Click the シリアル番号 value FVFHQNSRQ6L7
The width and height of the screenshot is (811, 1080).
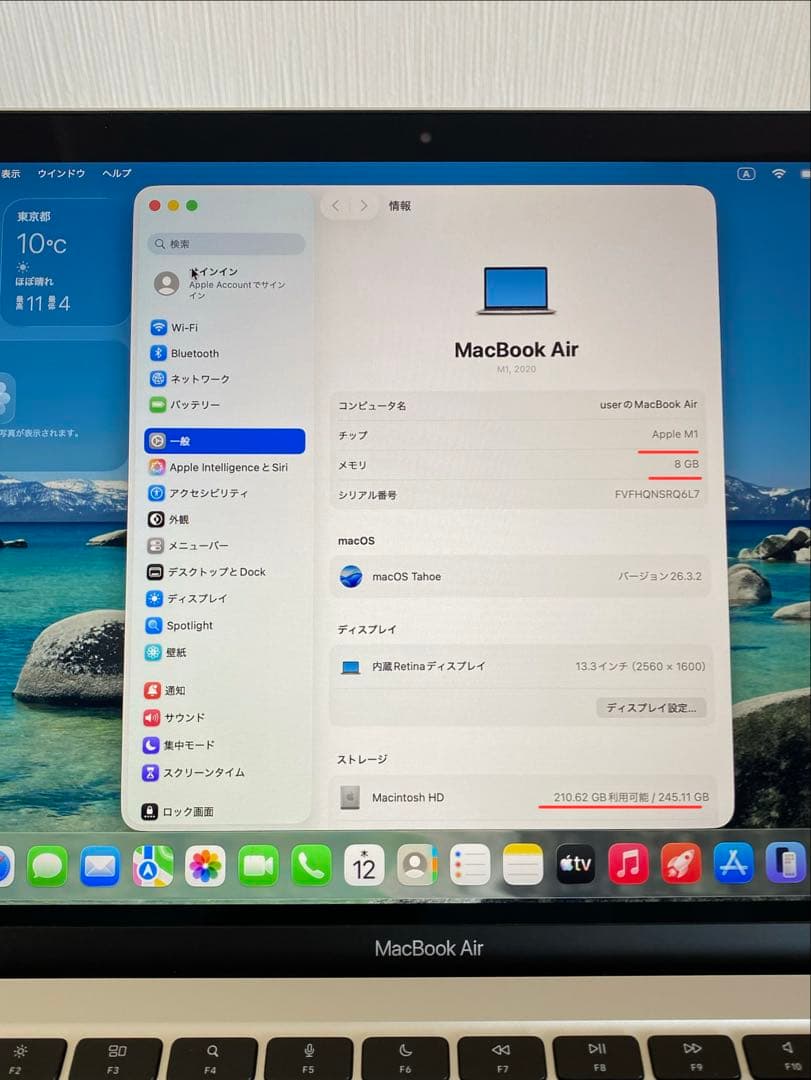[657, 494]
